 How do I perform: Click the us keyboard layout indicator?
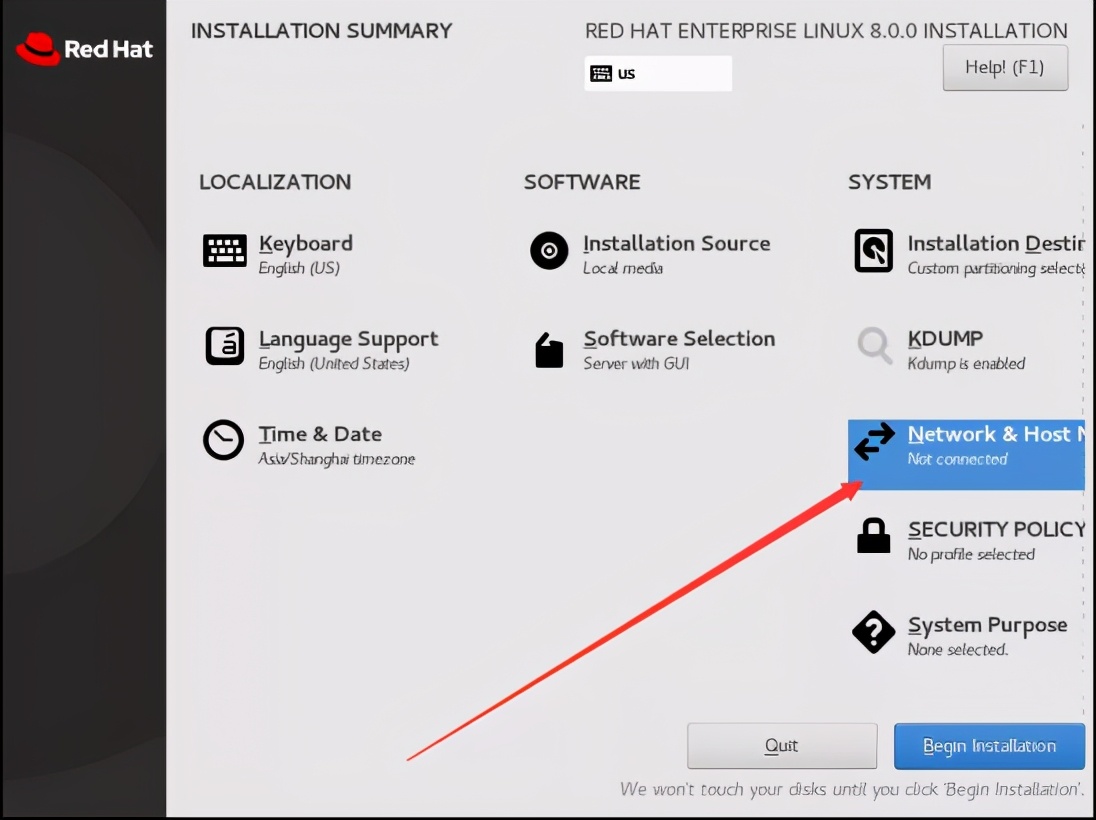[658, 73]
